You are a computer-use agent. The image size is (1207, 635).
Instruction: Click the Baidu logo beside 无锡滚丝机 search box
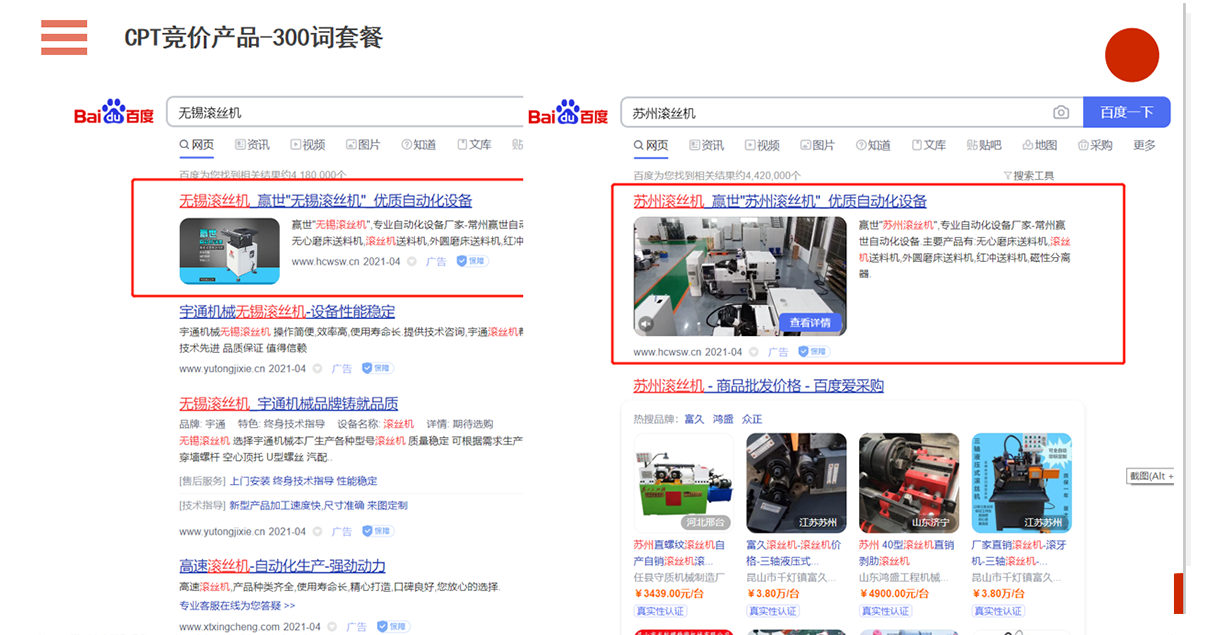(114, 113)
